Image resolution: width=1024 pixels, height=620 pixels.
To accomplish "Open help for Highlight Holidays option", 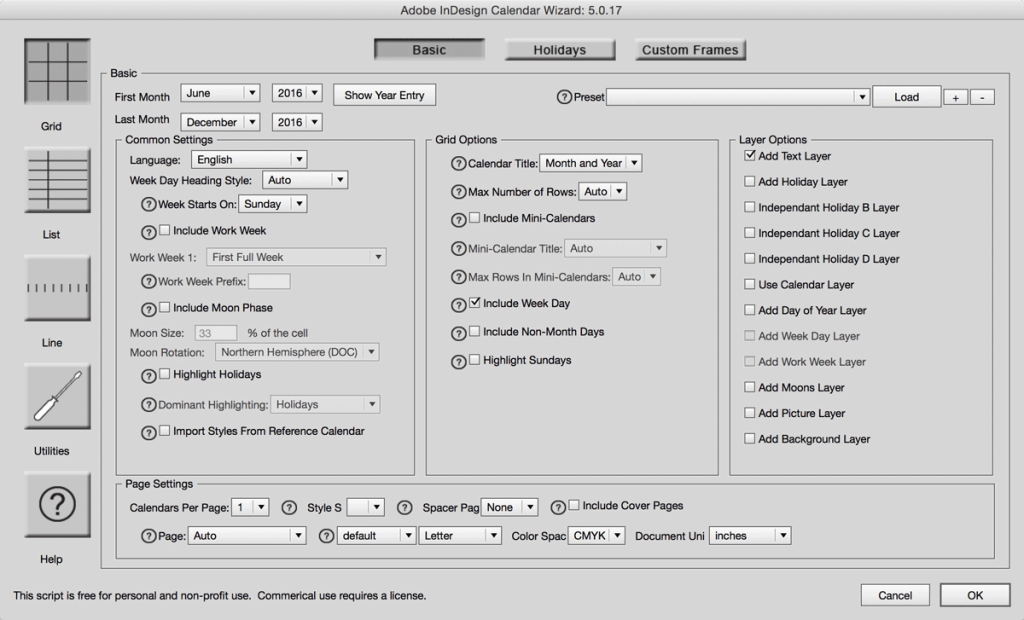I will (x=149, y=374).
